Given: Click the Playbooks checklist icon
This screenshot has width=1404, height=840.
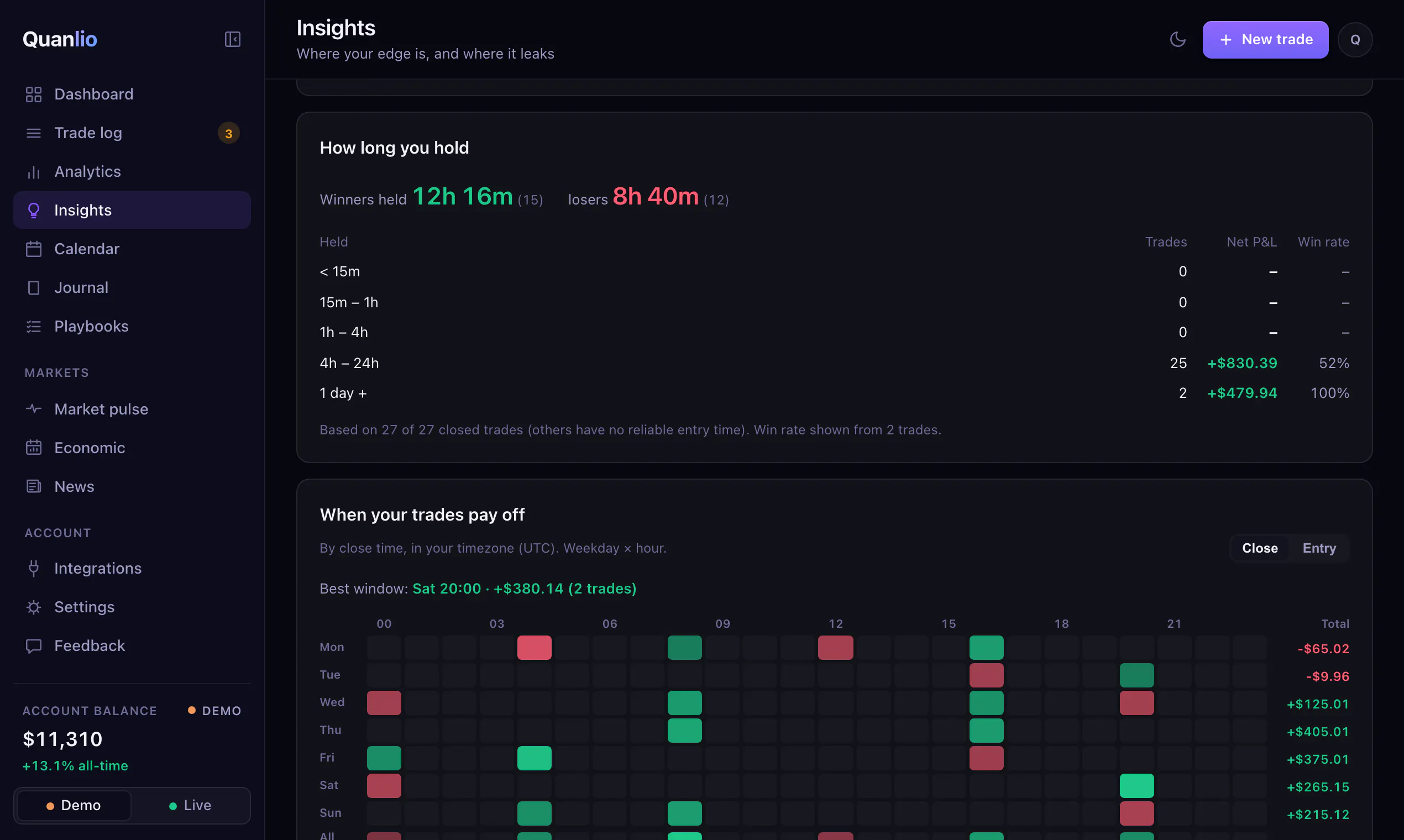Looking at the screenshot, I should point(33,326).
